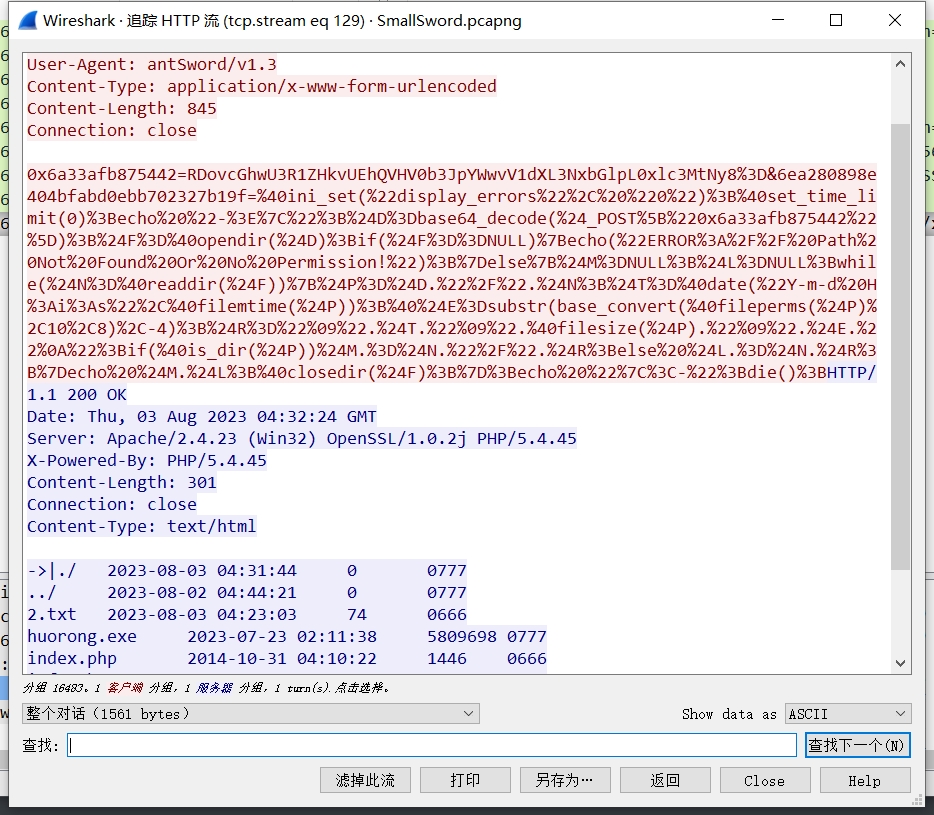Click the Content-Length: 301 response line

point(122,483)
